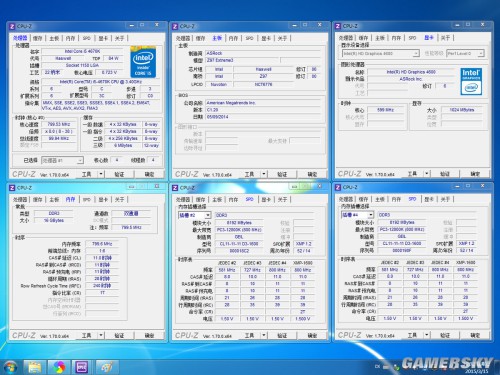Click CPU-Z title icon of the ASRock mainboard window
This screenshot has width=500, height=375.
click(175, 26)
